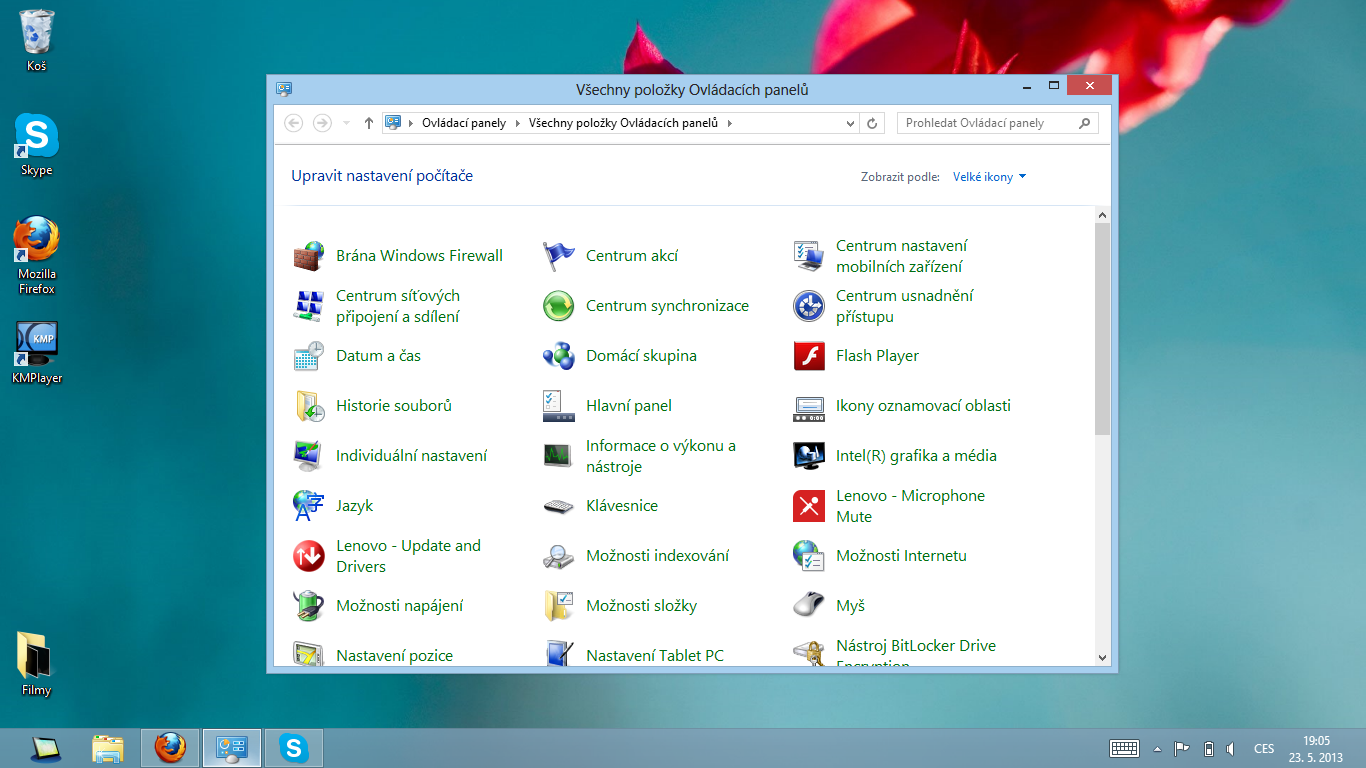
Task: Open the Flash Player icon
Action: pyautogui.click(x=809, y=356)
